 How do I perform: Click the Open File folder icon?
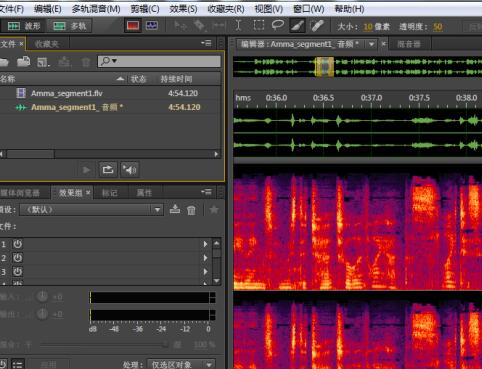click(3, 62)
